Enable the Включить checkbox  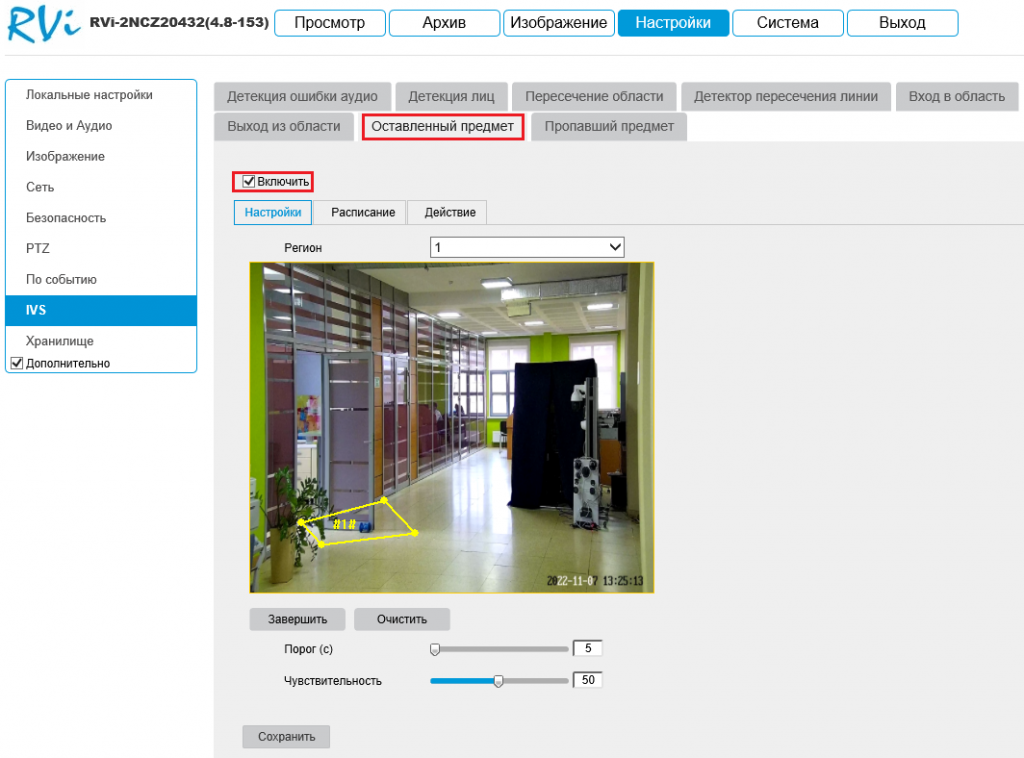coord(250,181)
